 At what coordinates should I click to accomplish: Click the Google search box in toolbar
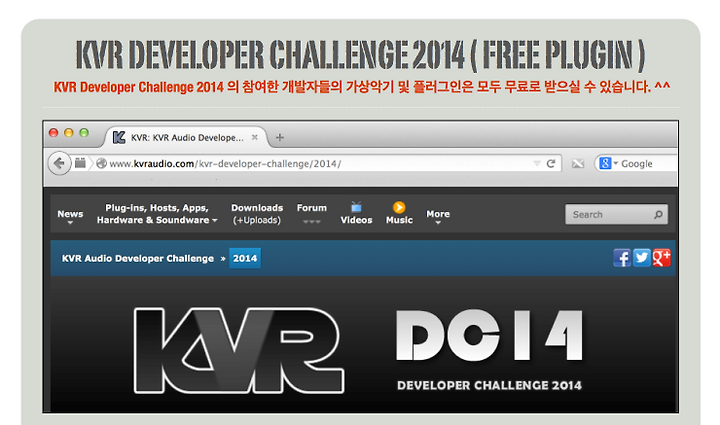636,163
